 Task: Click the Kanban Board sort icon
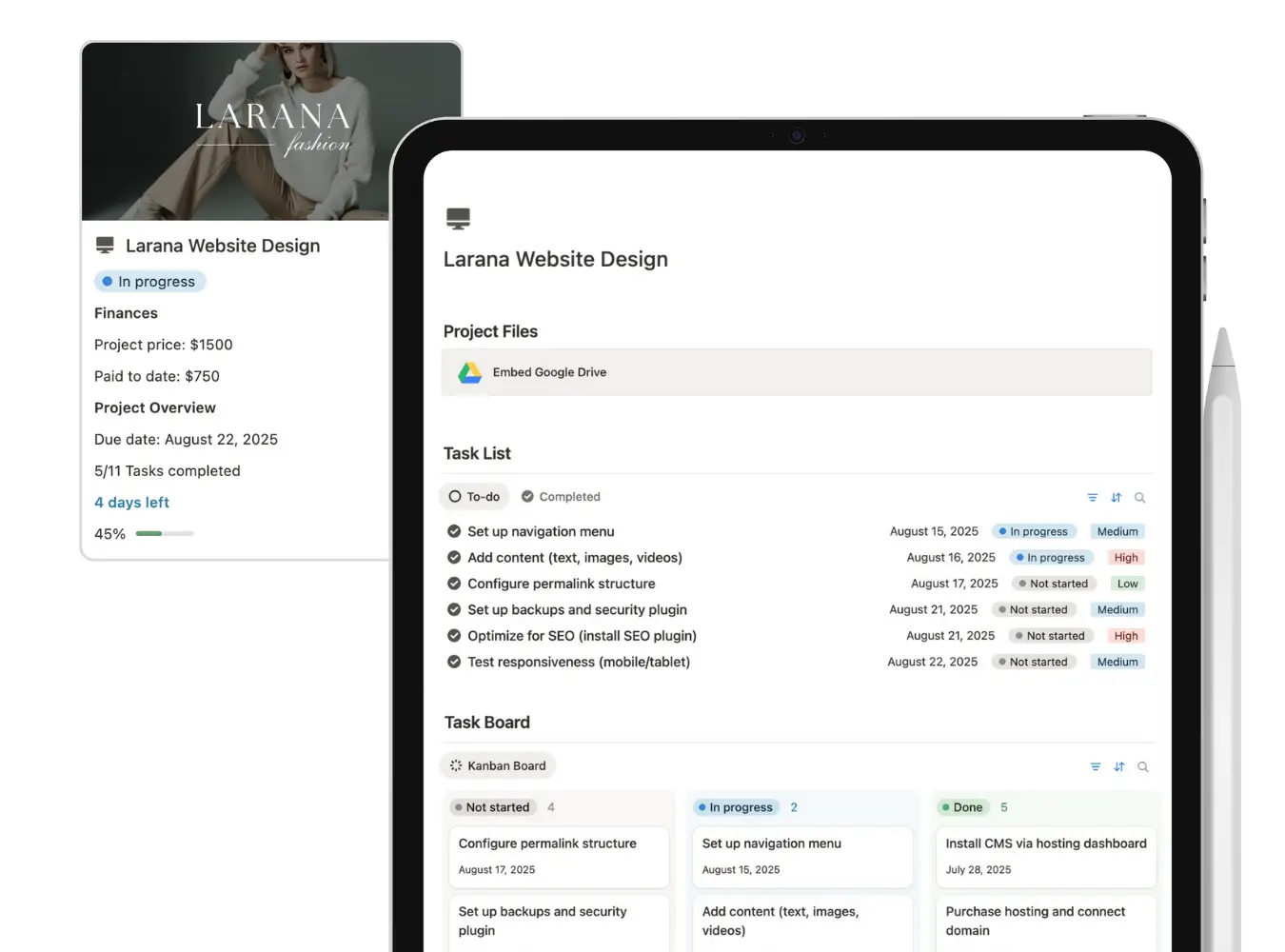point(1118,767)
